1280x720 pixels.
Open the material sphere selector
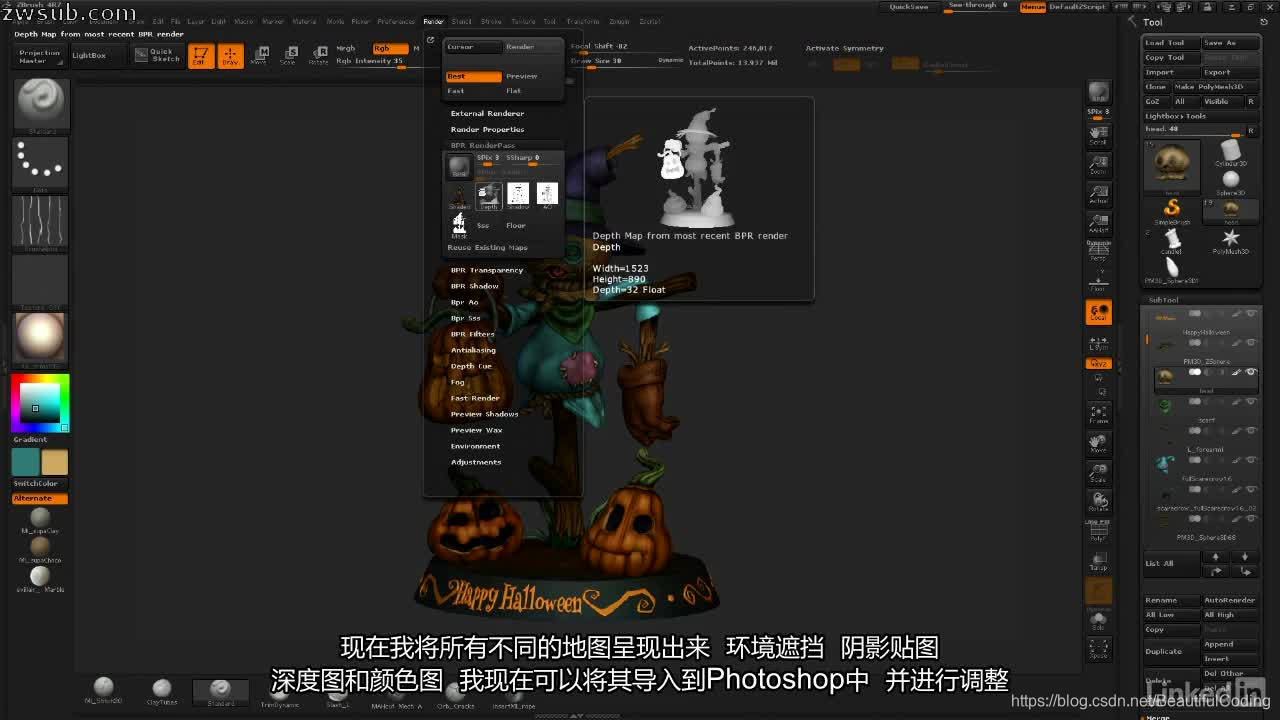coord(40,338)
